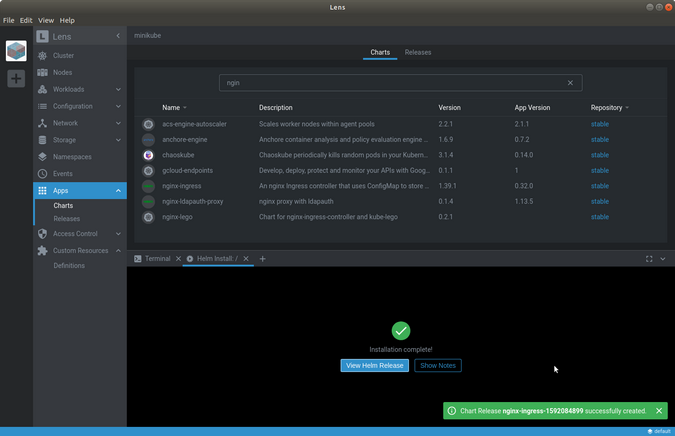Add a new cluster with plus icon

point(16,78)
